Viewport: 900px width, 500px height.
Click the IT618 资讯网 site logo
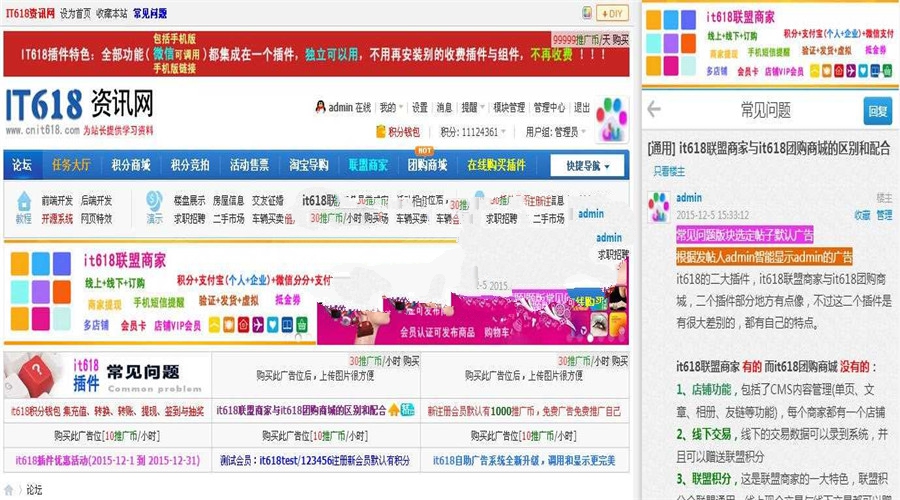pyautogui.click(x=80, y=112)
